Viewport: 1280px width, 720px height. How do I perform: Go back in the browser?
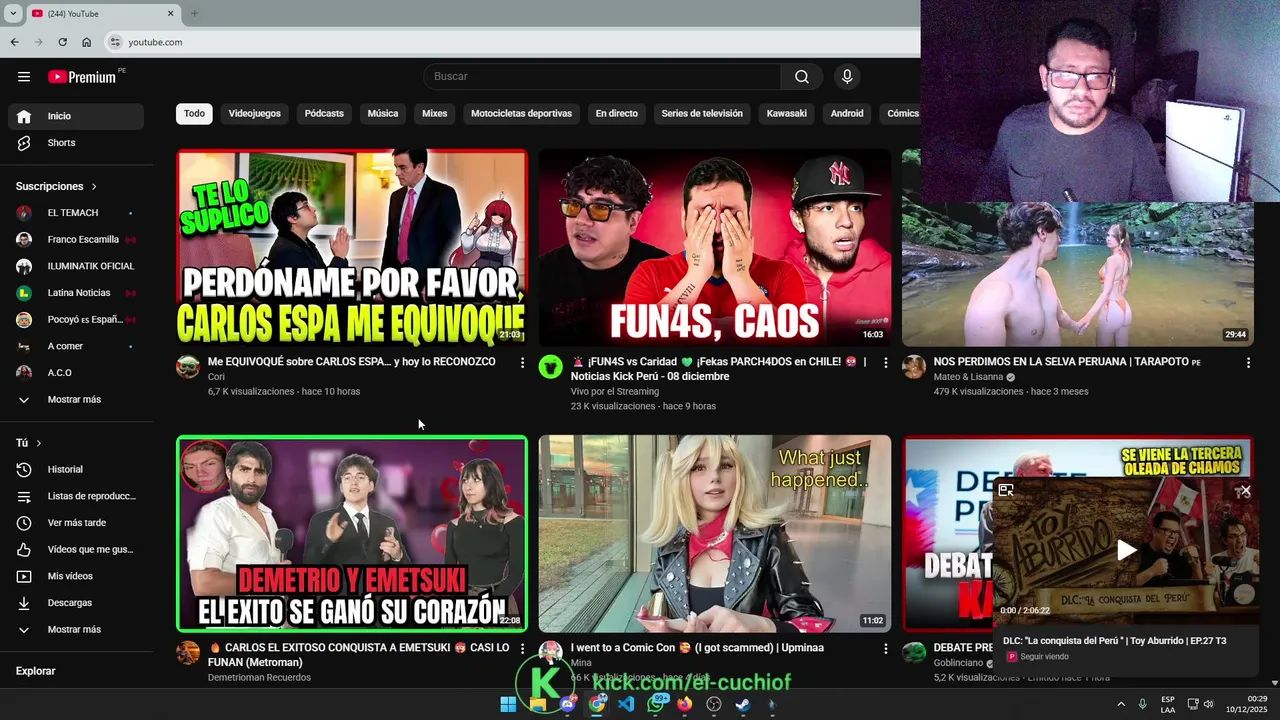[14, 42]
